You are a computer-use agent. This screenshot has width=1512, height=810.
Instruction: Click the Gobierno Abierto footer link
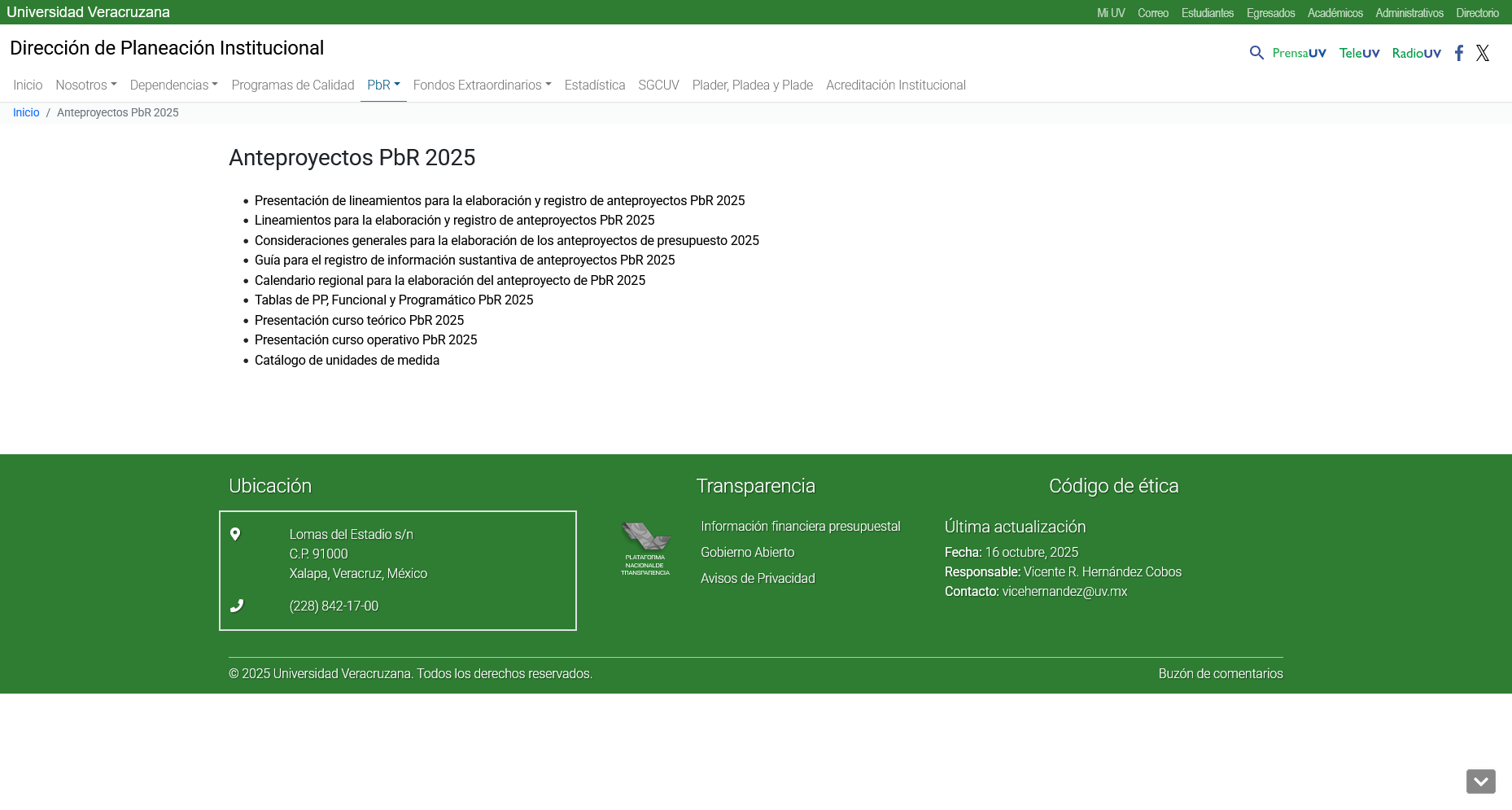[x=747, y=552]
